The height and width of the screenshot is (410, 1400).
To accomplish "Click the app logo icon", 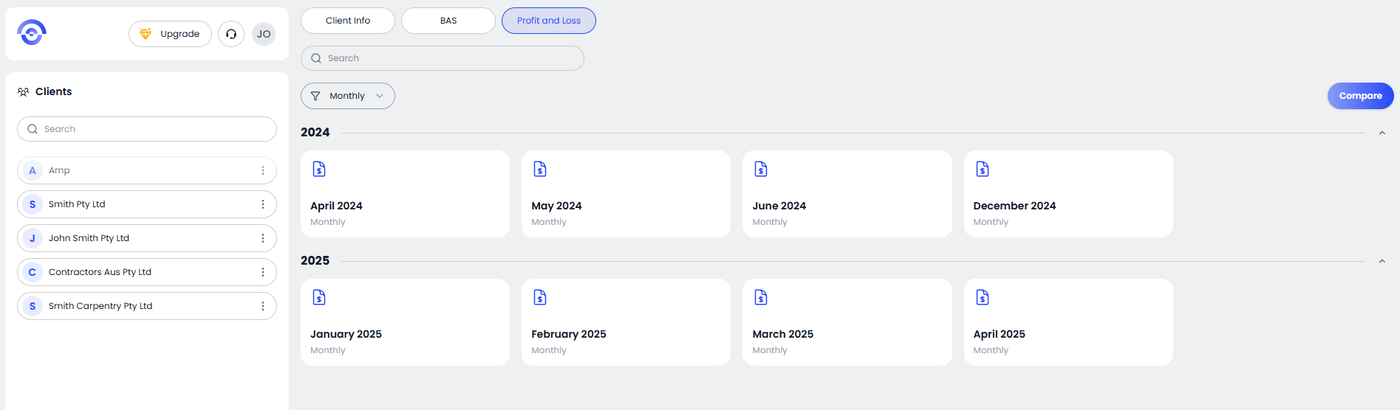I will coord(32,33).
